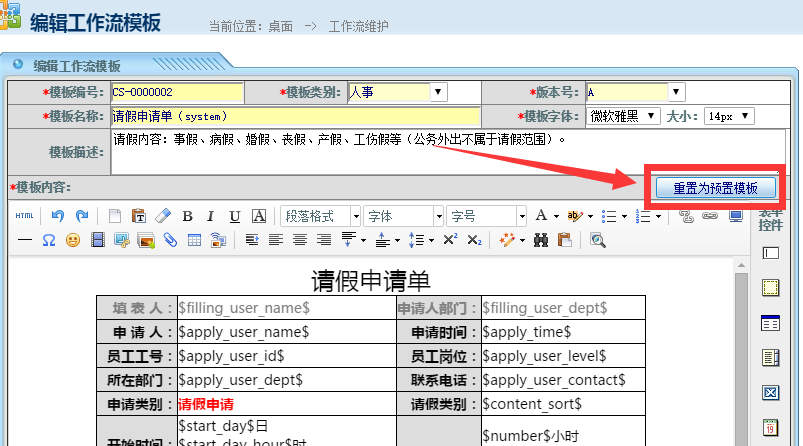
Task: Open find and replace binoculars icon
Action: [x=541, y=240]
